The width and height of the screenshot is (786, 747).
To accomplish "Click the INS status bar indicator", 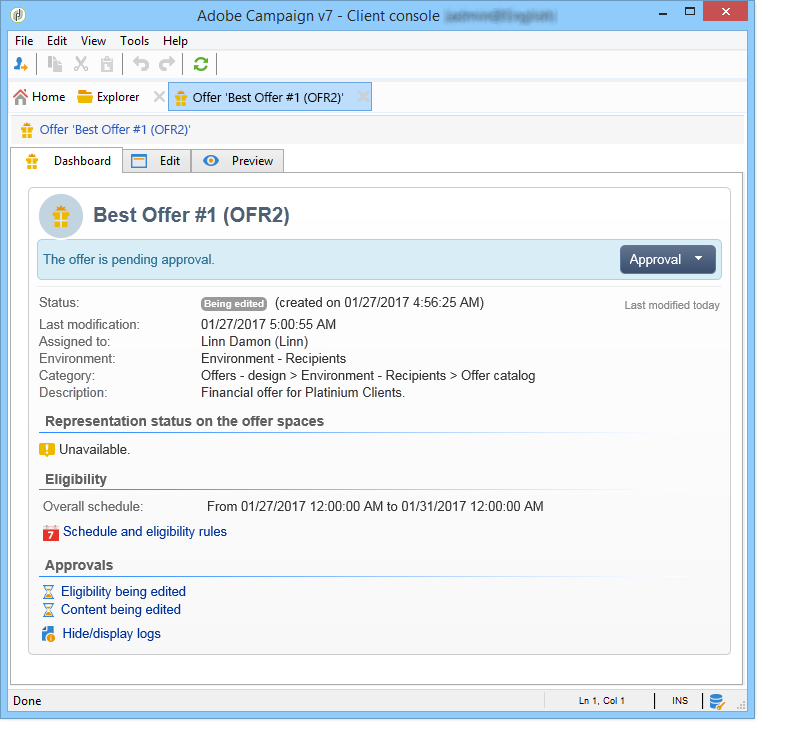I will [680, 701].
